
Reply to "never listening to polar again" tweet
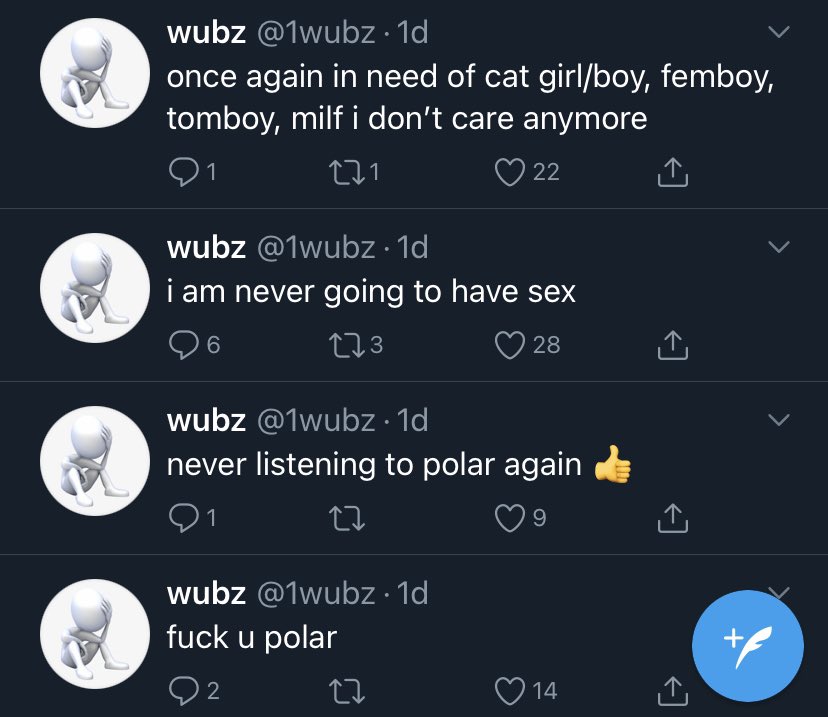coord(182,517)
